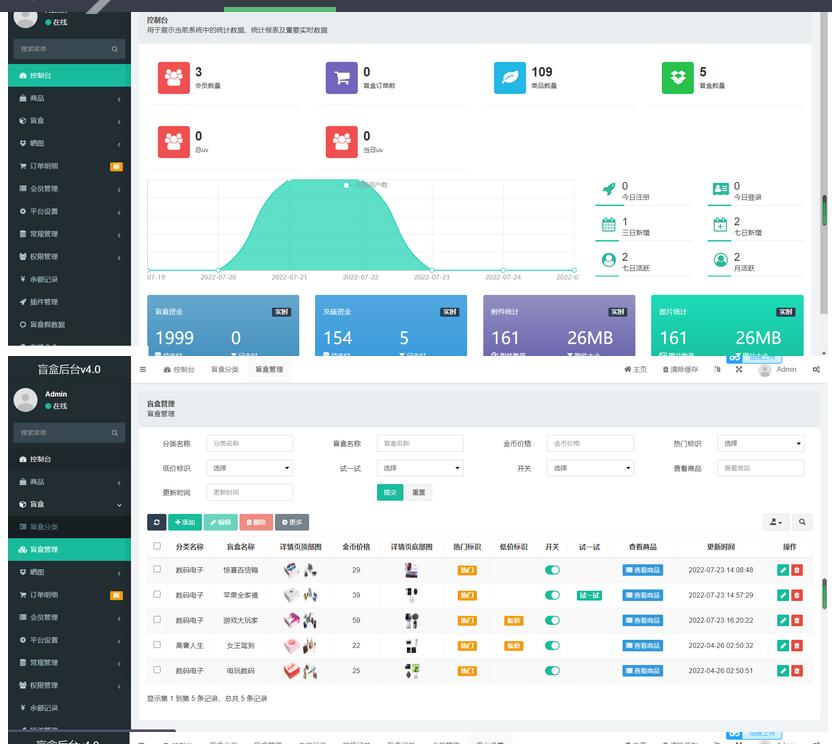Open the 低价标识 select dropdown
The width and height of the screenshot is (832, 744).
250,468
